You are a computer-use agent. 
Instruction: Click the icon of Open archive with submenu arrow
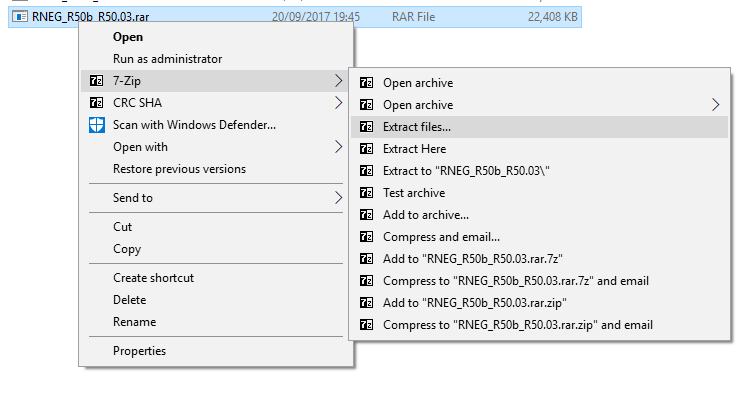366,104
